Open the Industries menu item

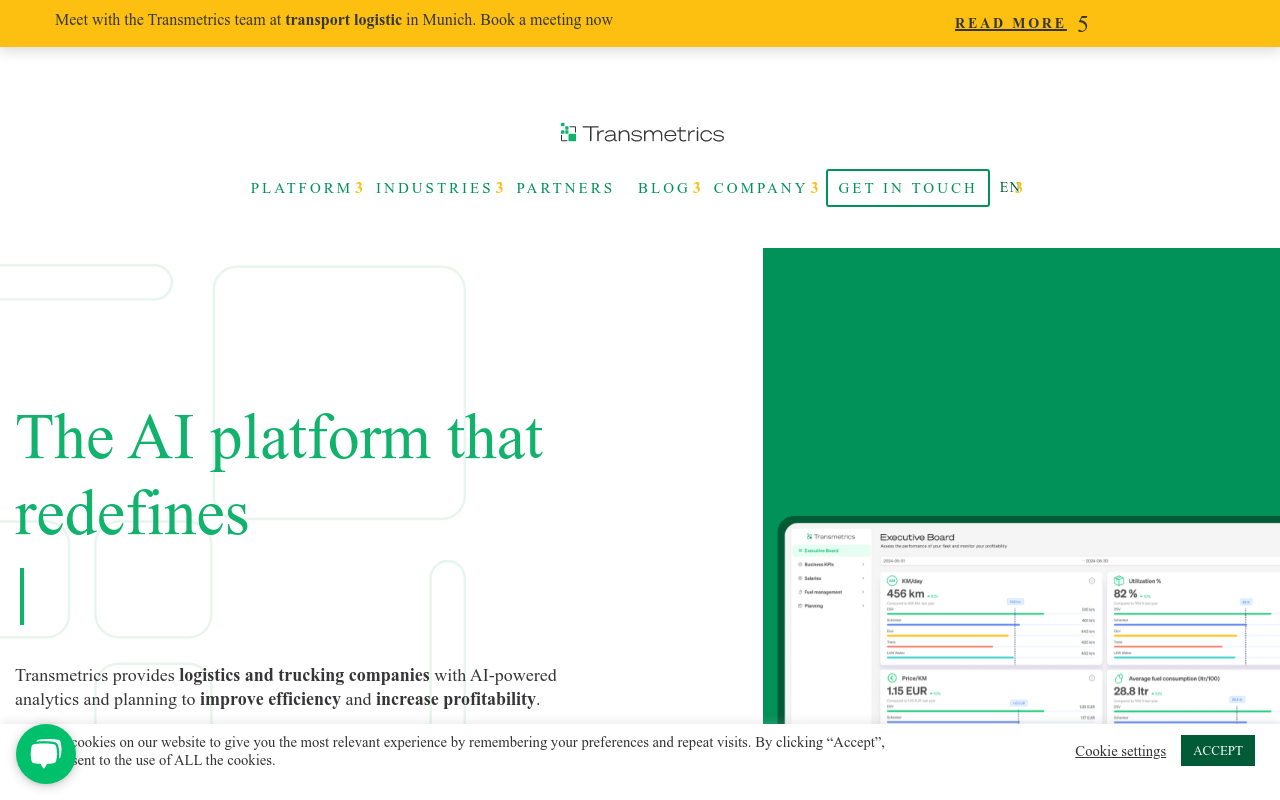click(x=435, y=188)
